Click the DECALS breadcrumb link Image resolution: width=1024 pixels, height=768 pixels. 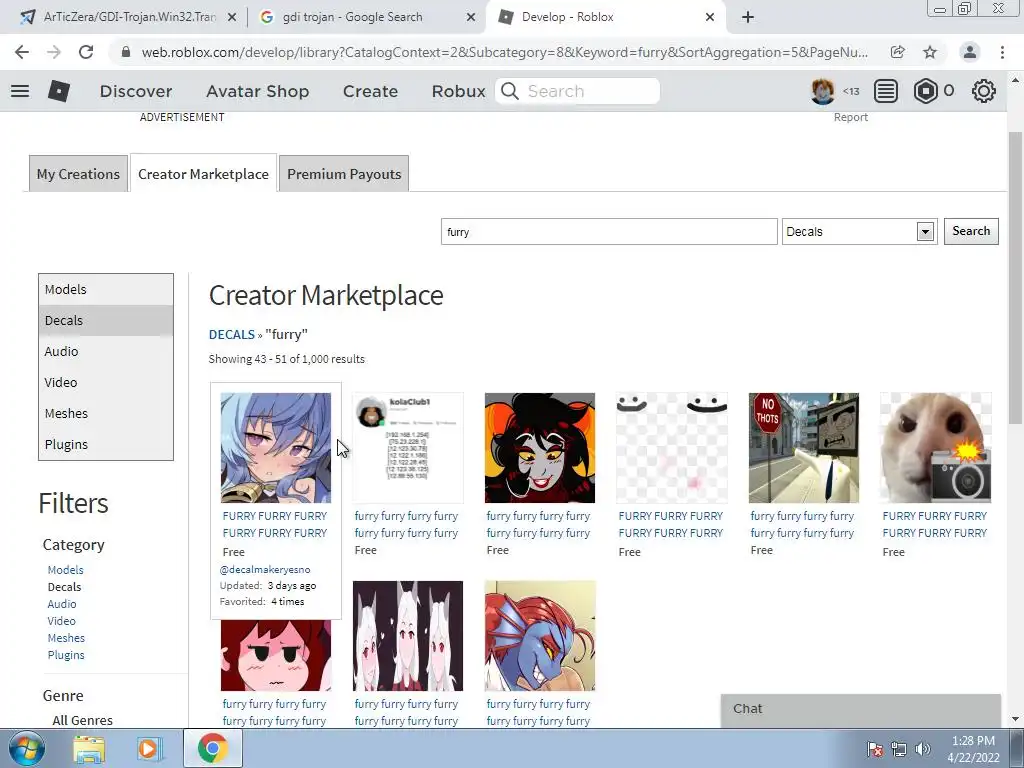[x=232, y=334]
